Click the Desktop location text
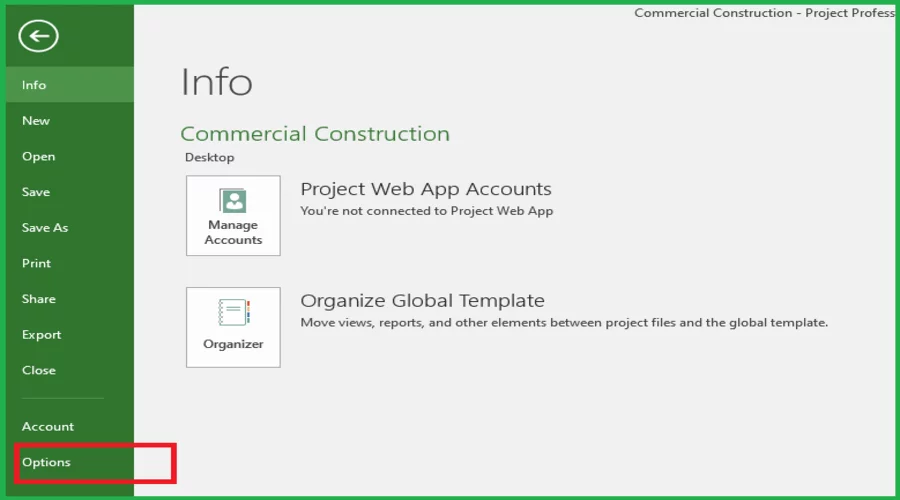 click(210, 157)
